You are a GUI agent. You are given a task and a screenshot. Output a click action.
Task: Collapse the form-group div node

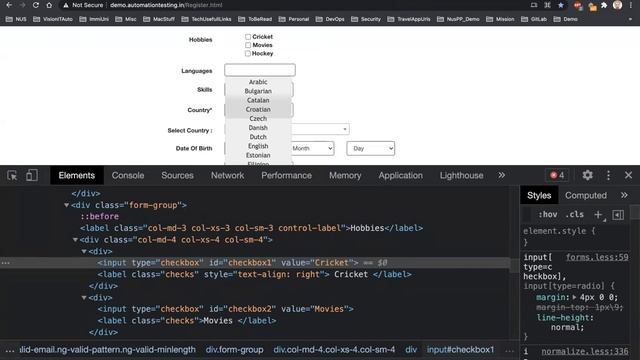tap(67, 205)
